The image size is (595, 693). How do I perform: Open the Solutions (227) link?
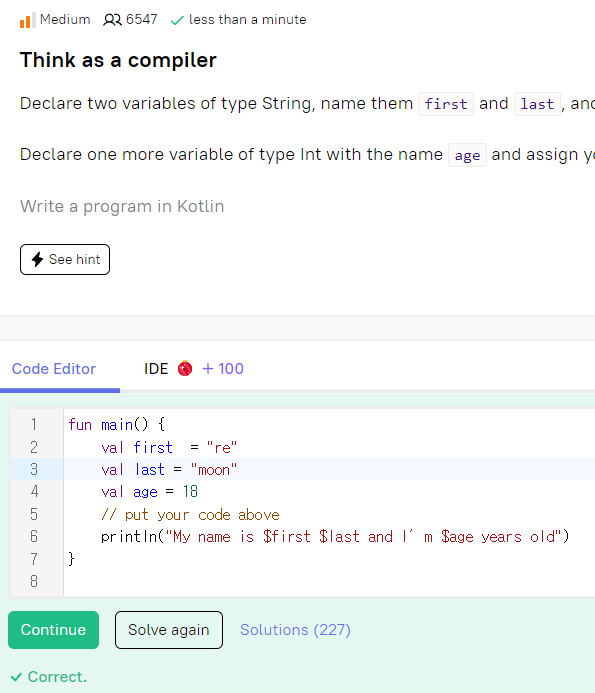pos(295,630)
